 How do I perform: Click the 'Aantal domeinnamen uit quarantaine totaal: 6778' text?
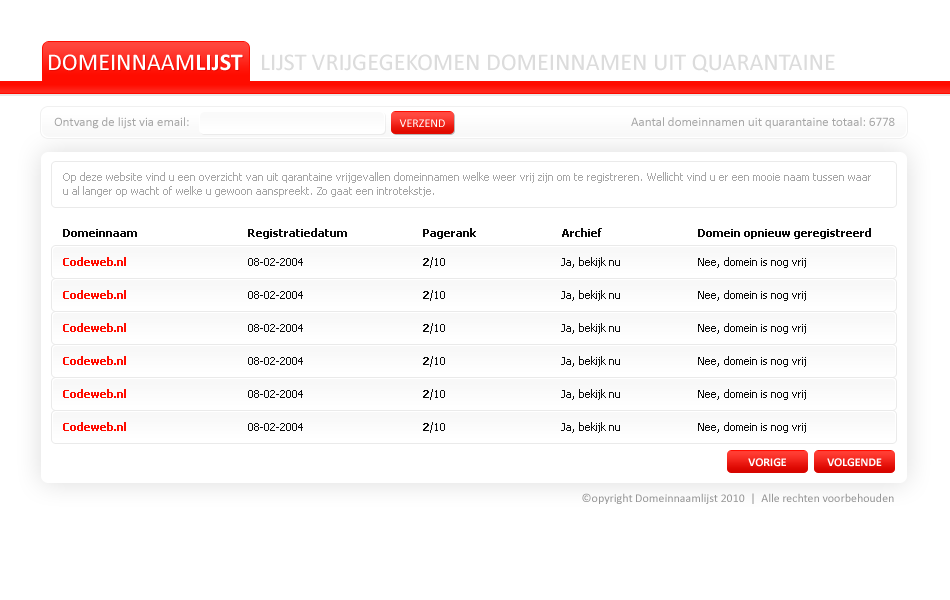763,122
